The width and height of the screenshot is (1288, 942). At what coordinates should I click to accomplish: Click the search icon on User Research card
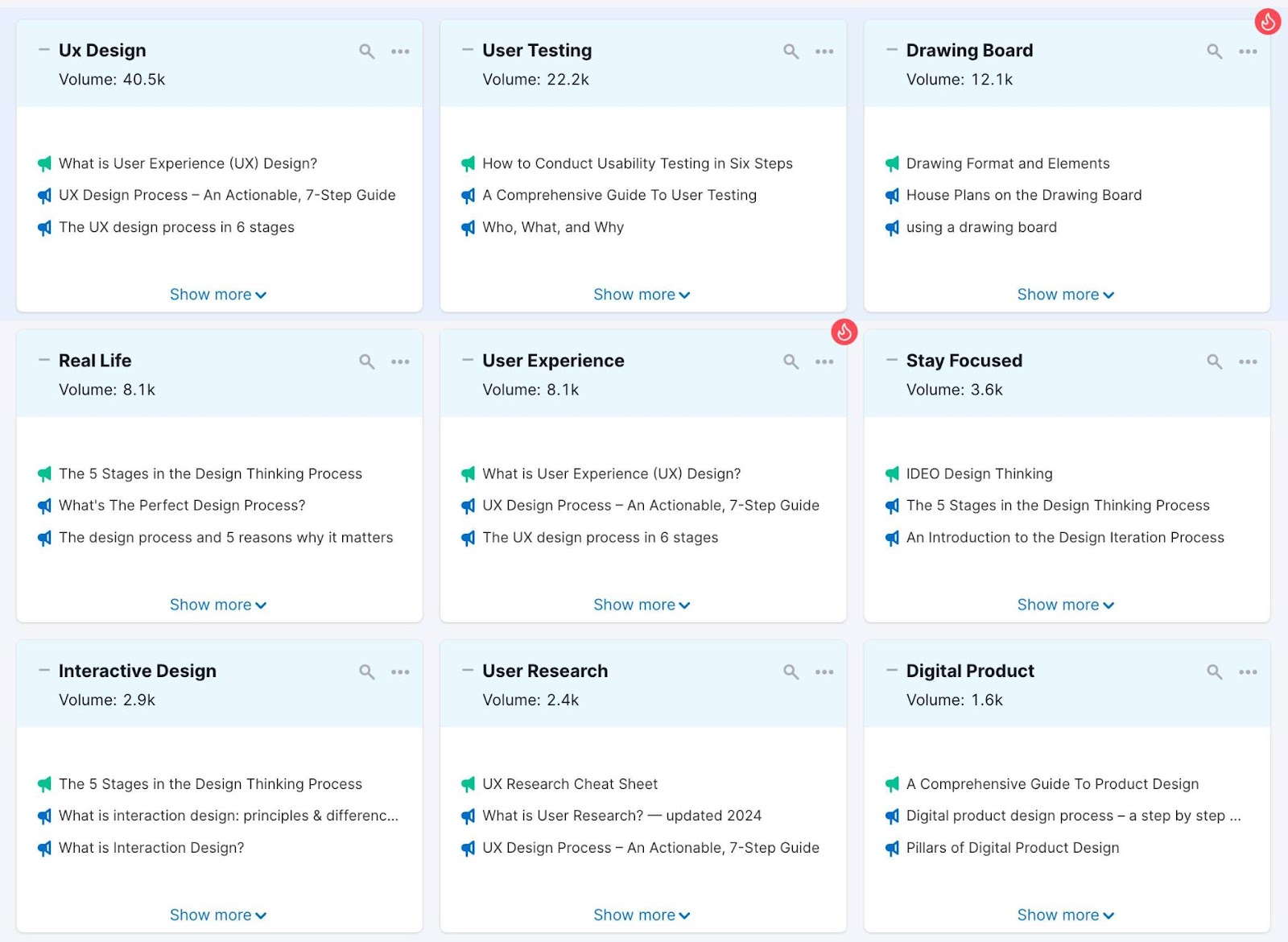[x=791, y=672]
